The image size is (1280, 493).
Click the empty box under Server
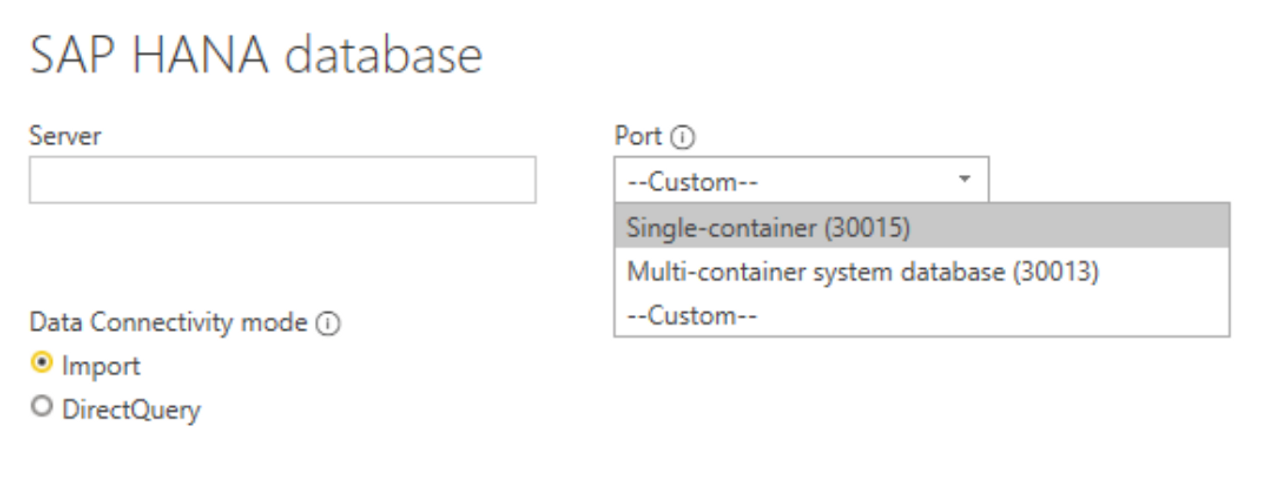pyautogui.click(x=283, y=180)
